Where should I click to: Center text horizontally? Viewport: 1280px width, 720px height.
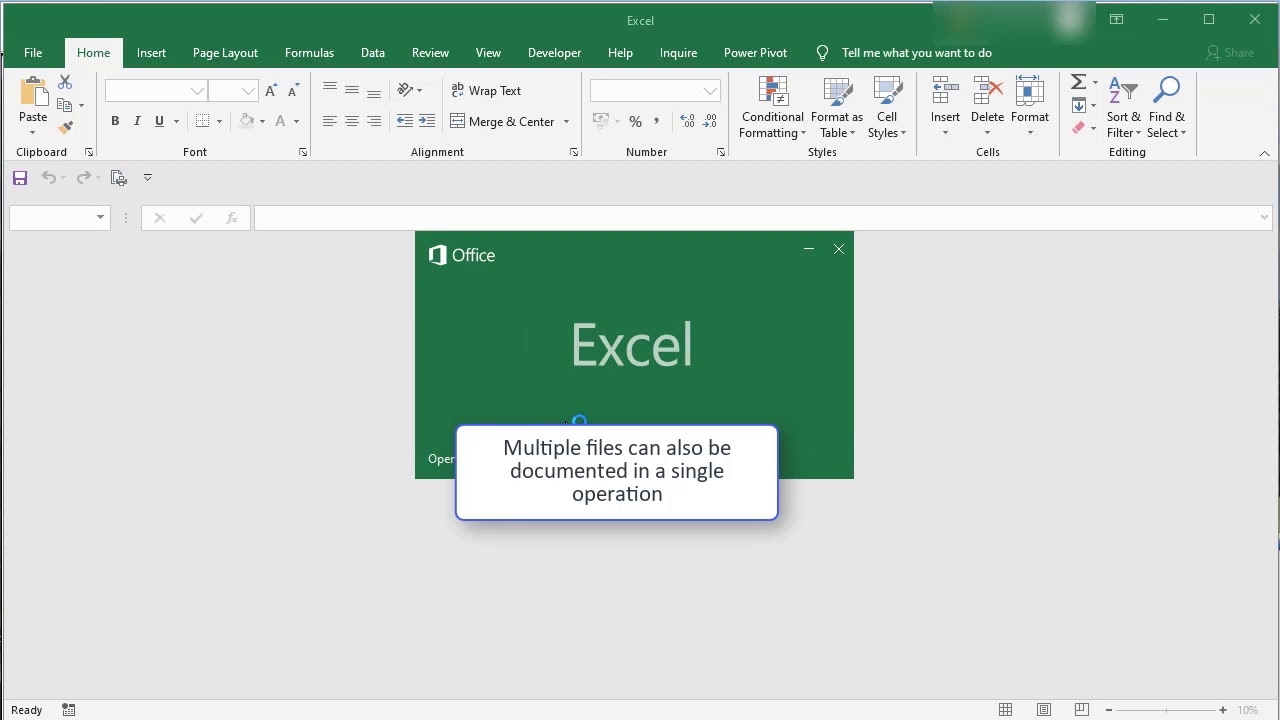pyautogui.click(x=352, y=121)
